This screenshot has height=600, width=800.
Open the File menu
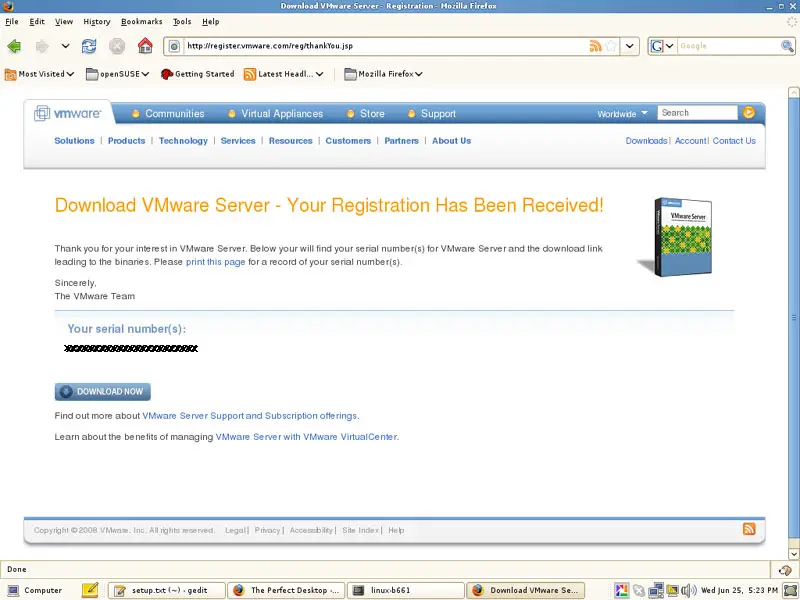coord(12,21)
